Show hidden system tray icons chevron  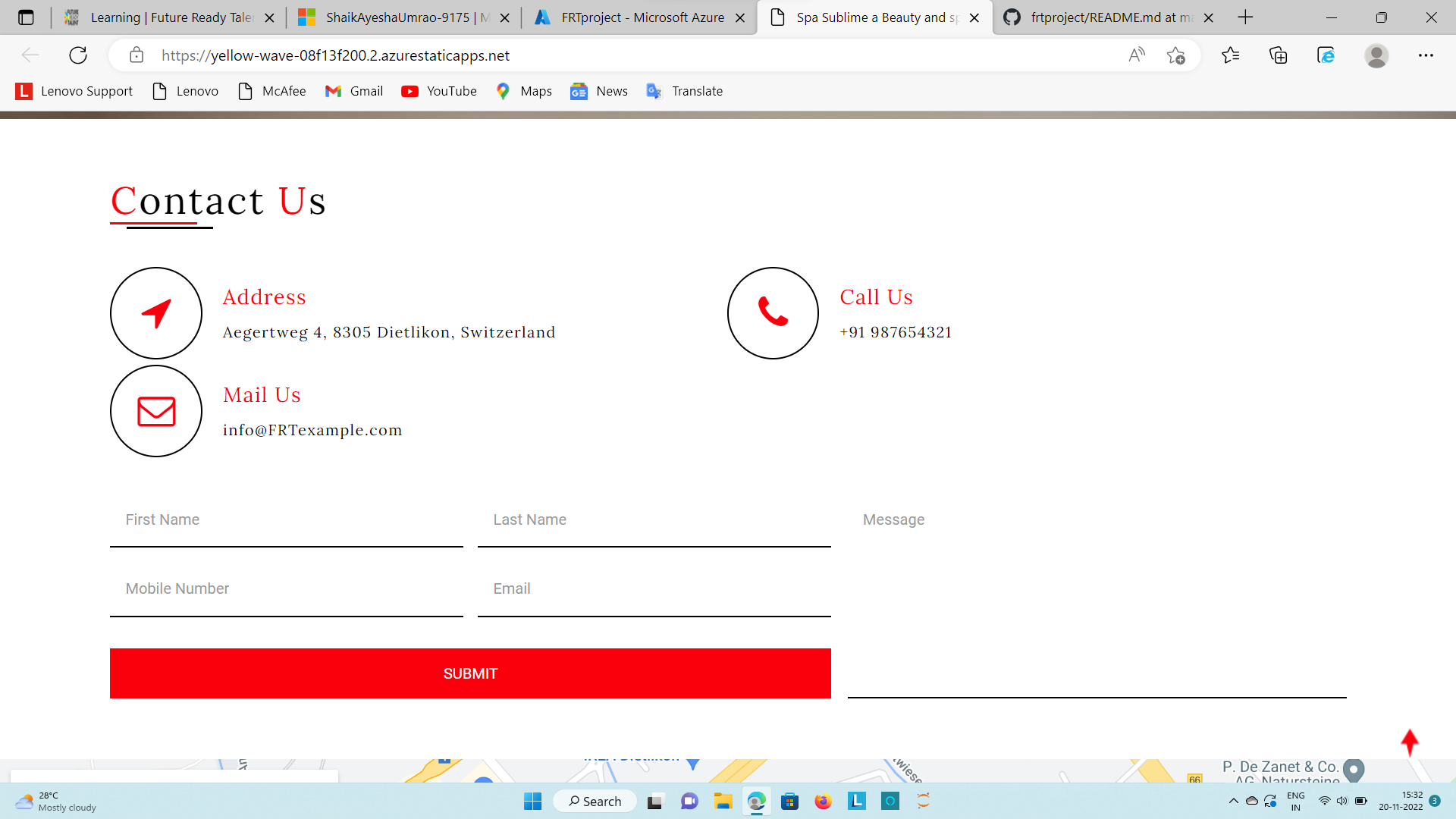click(x=1233, y=801)
